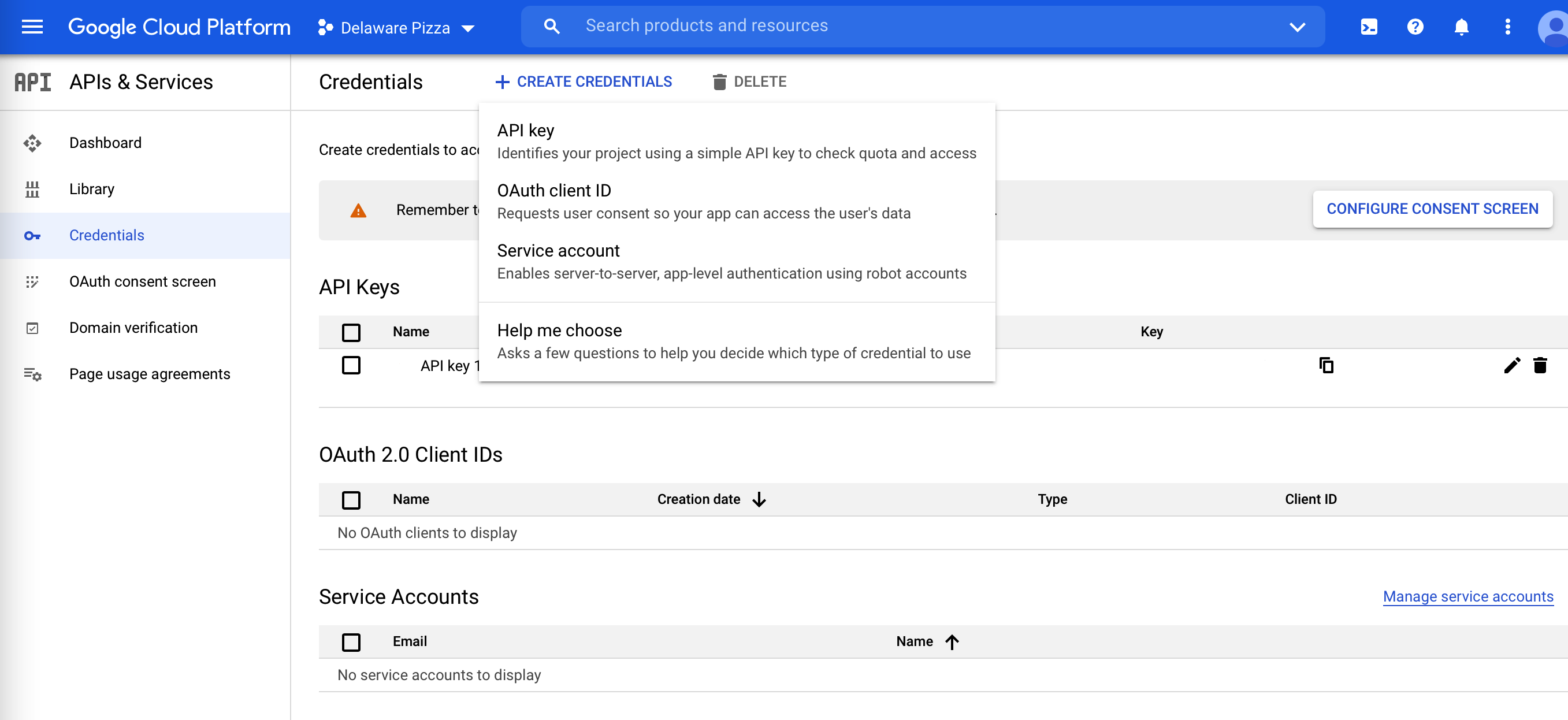Expand the search bar dropdown chevron
This screenshot has width=1568, height=720.
click(x=1297, y=27)
